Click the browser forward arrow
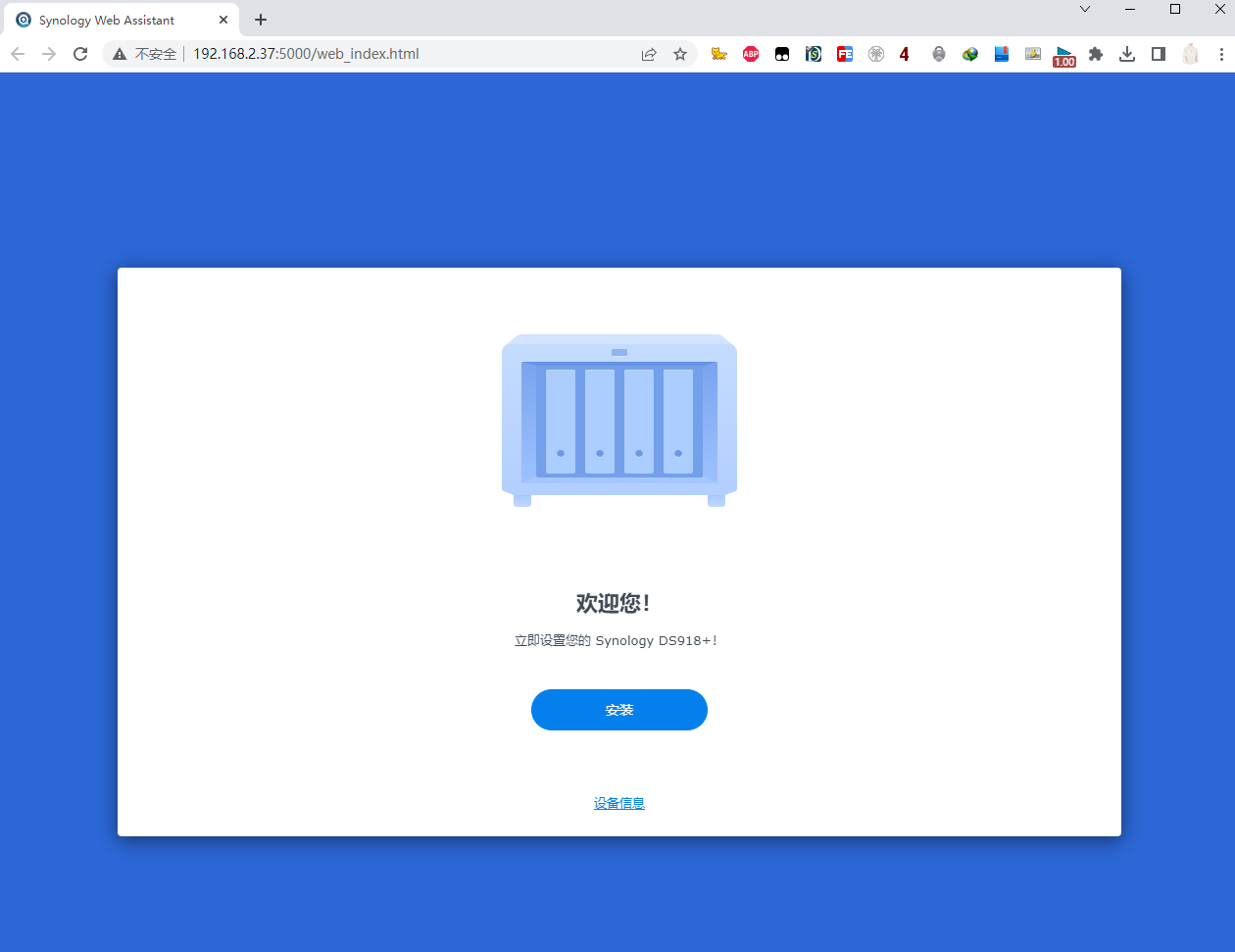Image resolution: width=1235 pixels, height=952 pixels. (x=49, y=54)
